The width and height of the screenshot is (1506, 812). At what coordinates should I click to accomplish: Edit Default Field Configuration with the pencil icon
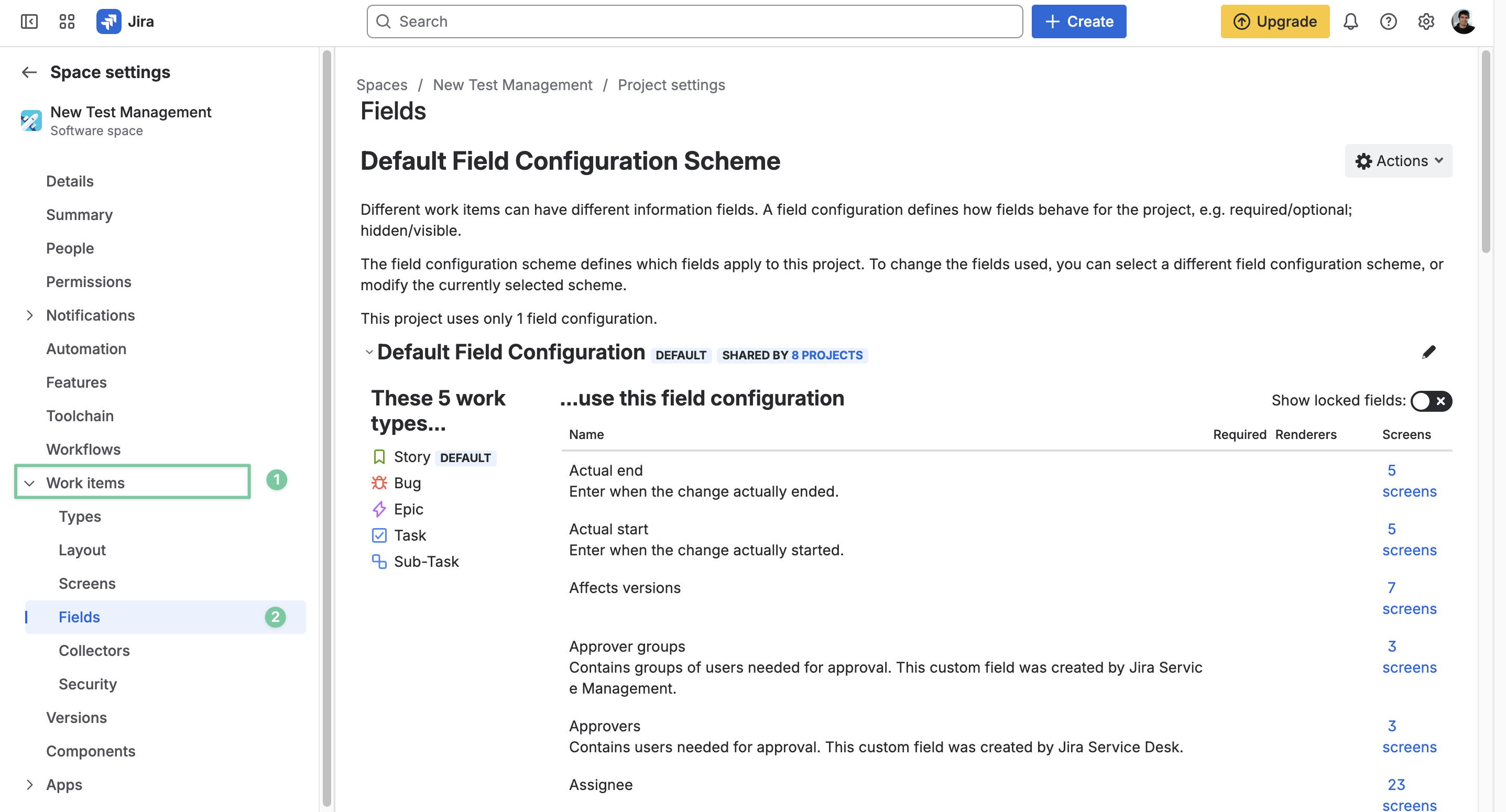(x=1429, y=352)
